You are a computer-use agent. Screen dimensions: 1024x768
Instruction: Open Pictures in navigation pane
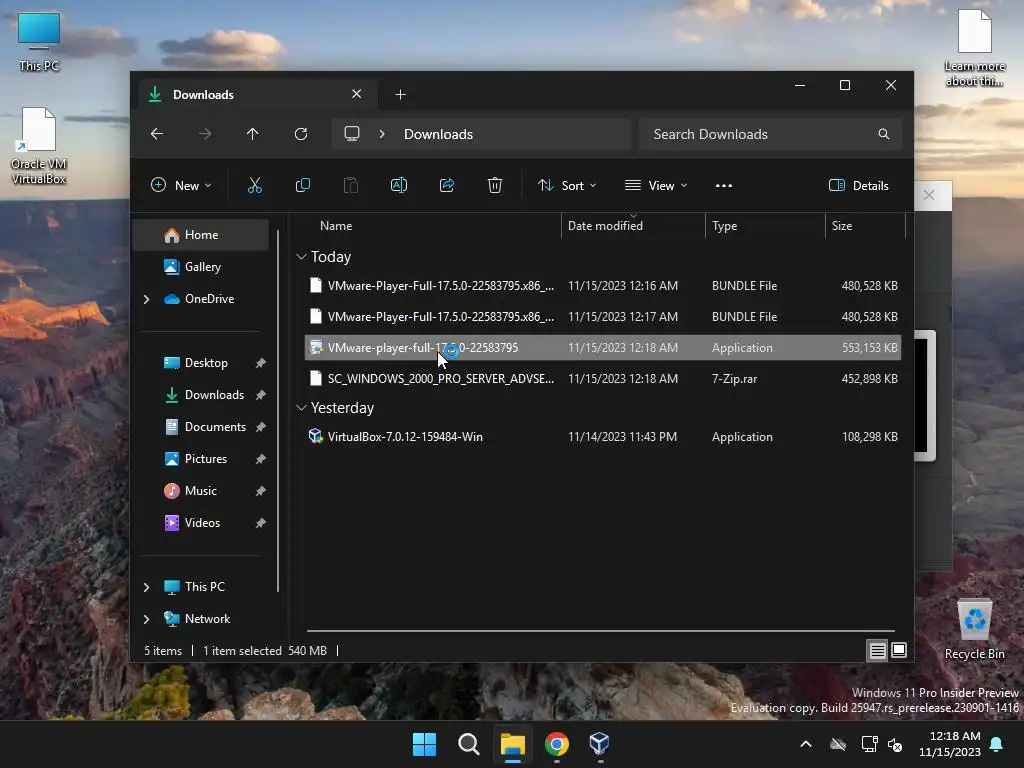[206, 458]
